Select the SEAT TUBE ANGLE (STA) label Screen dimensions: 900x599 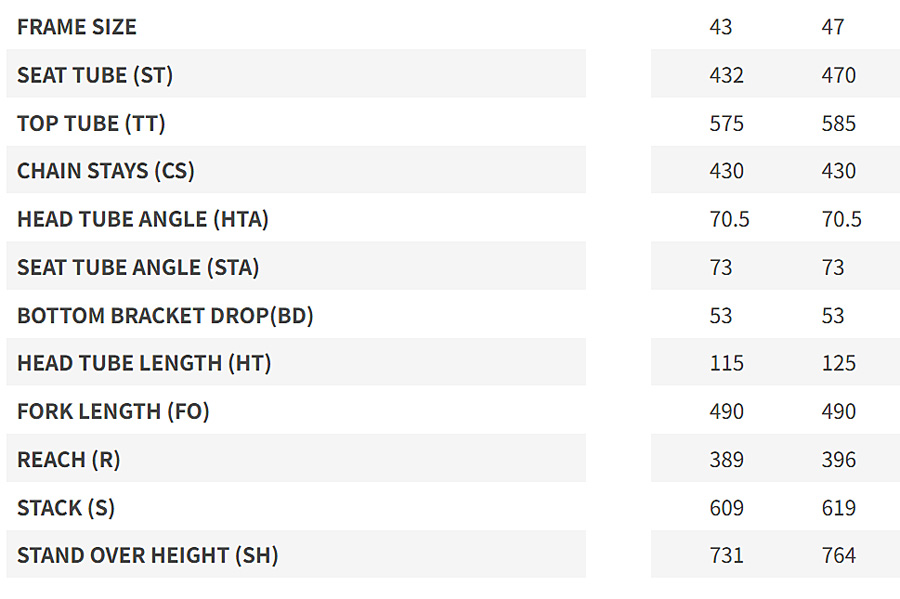click(x=138, y=267)
